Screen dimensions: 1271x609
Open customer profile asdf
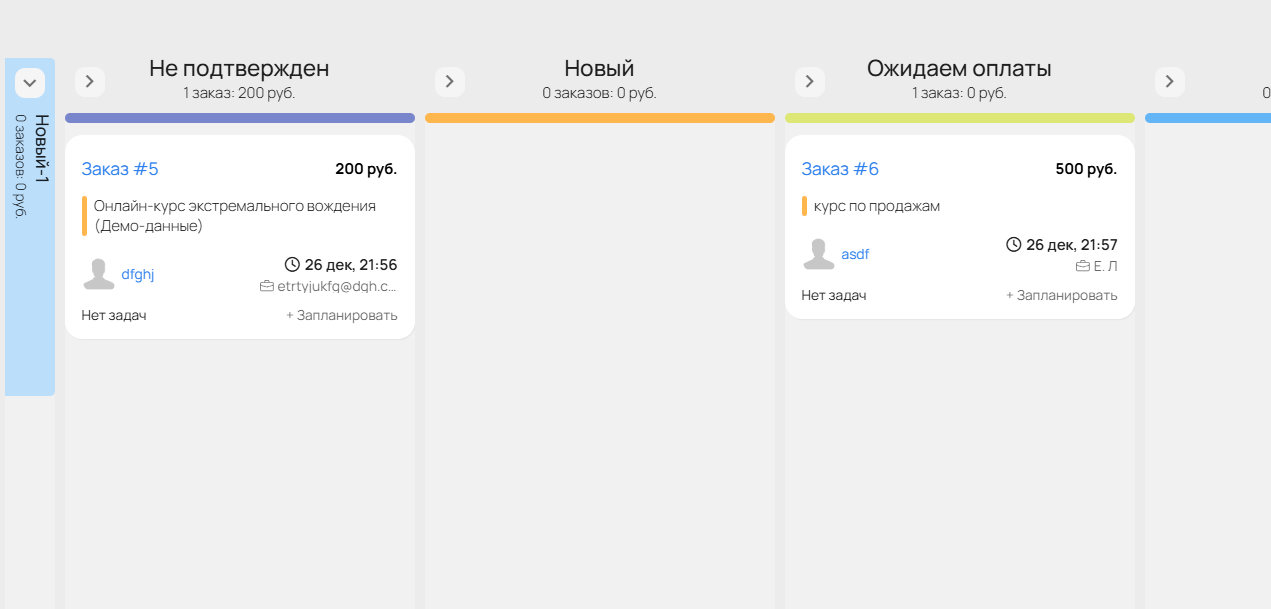click(x=855, y=254)
